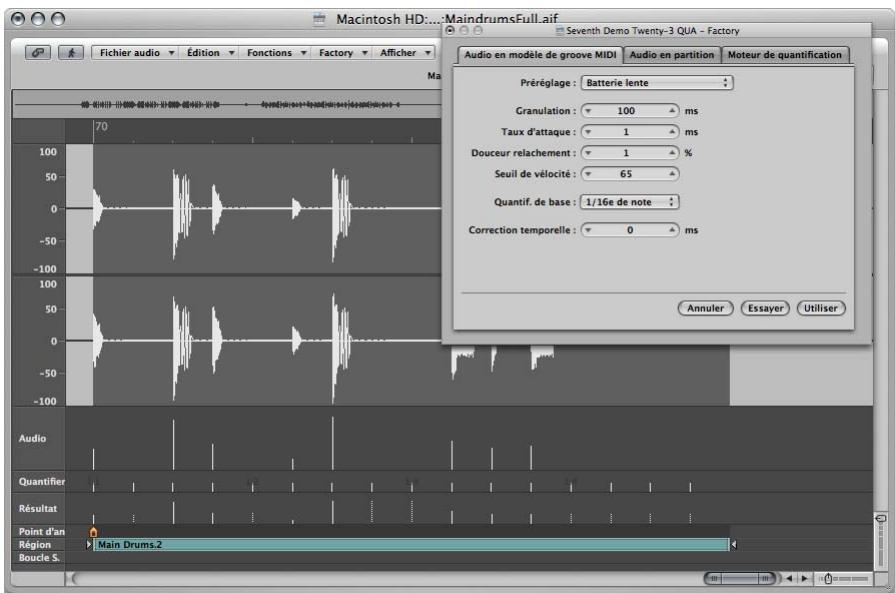Click the scroll right arrow at bottom
Screen dimensions: 895x593
tap(804, 578)
